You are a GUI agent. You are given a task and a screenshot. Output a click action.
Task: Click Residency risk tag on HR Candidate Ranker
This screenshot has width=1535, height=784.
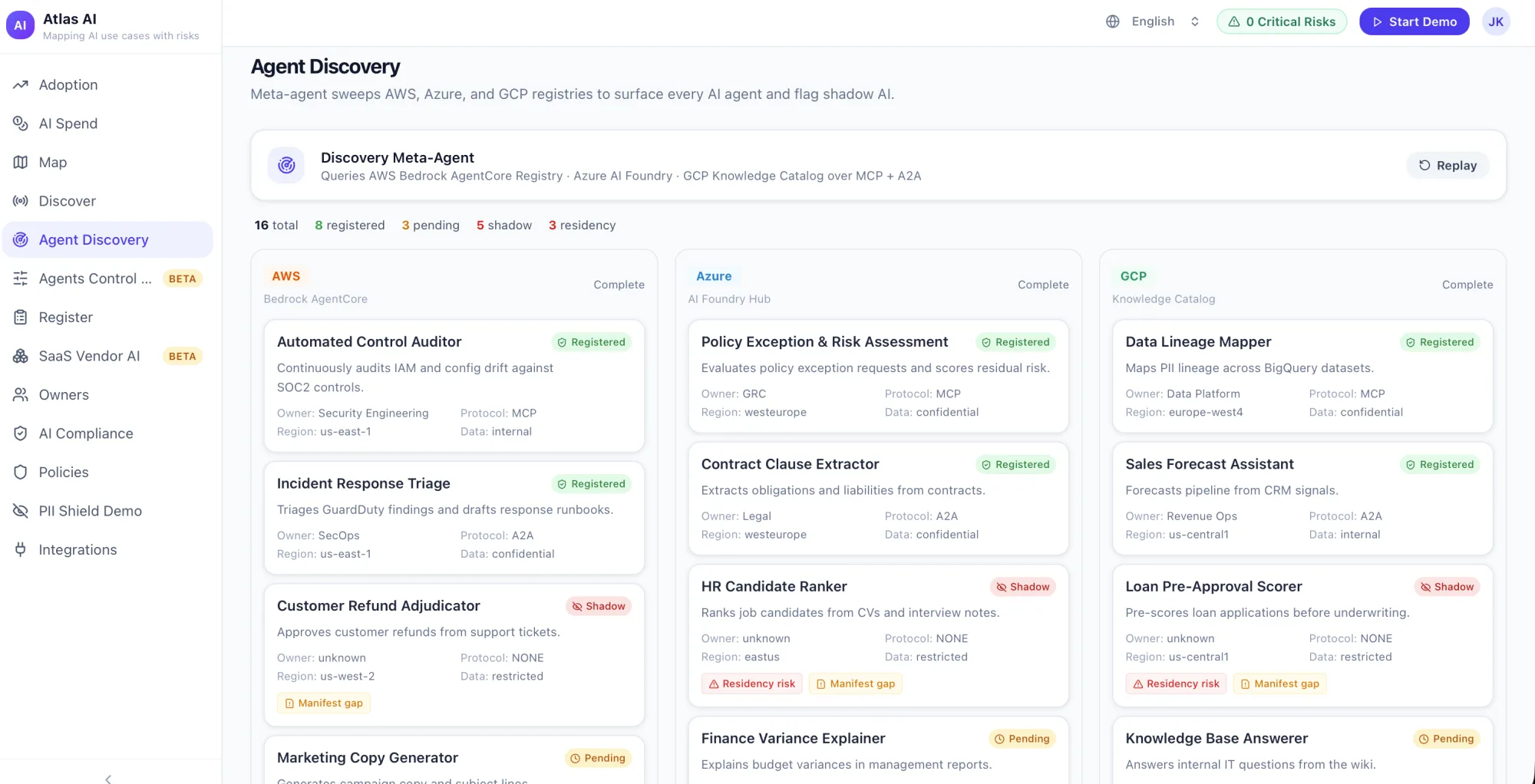(751, 684)
